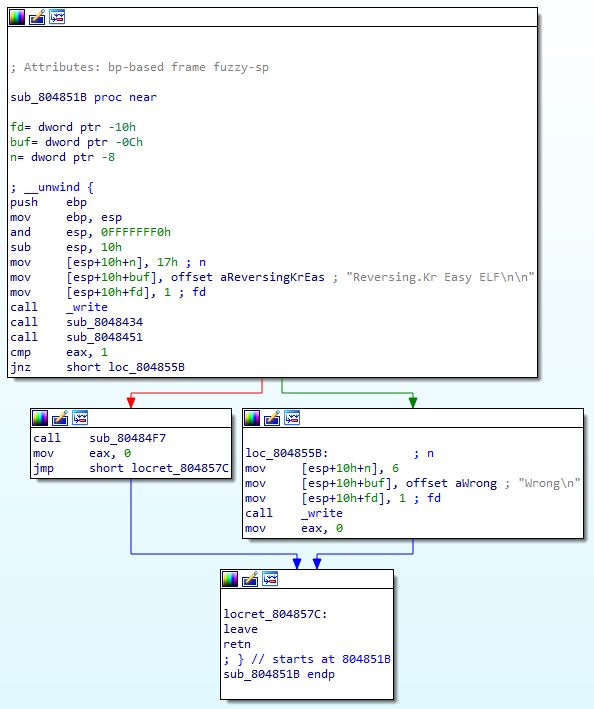Select the 'buf= dword ptr -0Ch' variable line
Viewport: 594px width, 709px height.
pyautogui.click(x=76, y=142)
